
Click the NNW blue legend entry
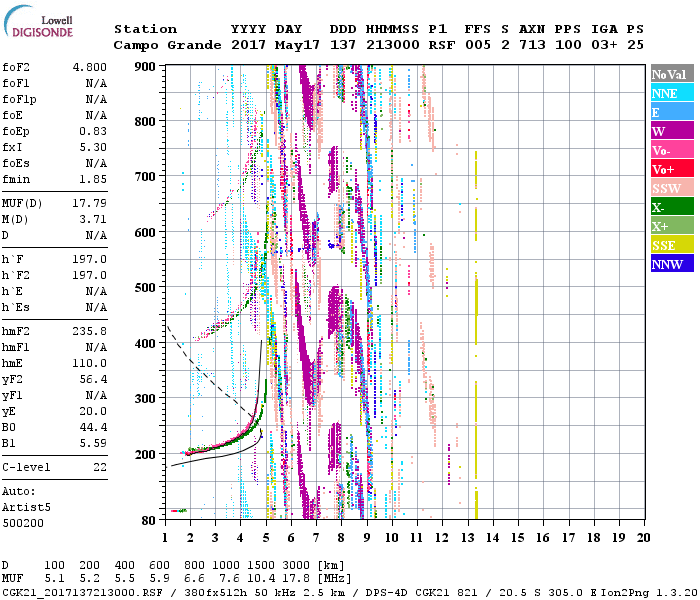[x=672, y=264]
